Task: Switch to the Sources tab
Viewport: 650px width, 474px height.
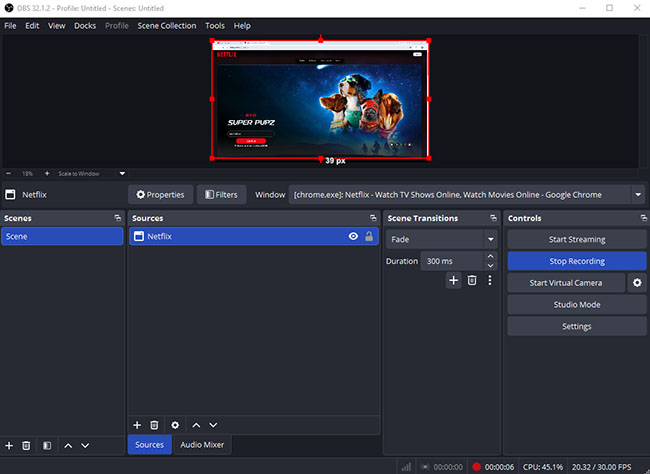Action: click(x=150, y=445)
